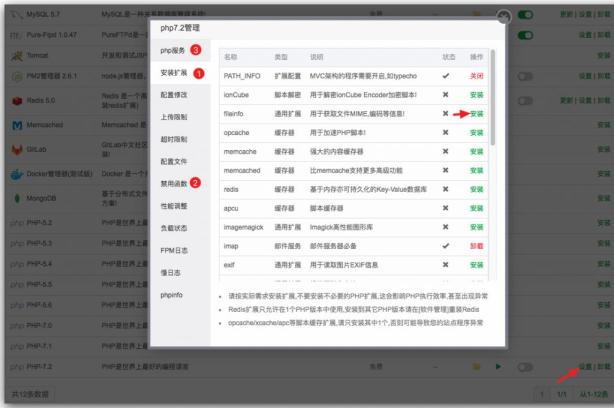Screen dimensions: 614x408
Task: Install the apcu extension
Action: (x=477, y=208)
